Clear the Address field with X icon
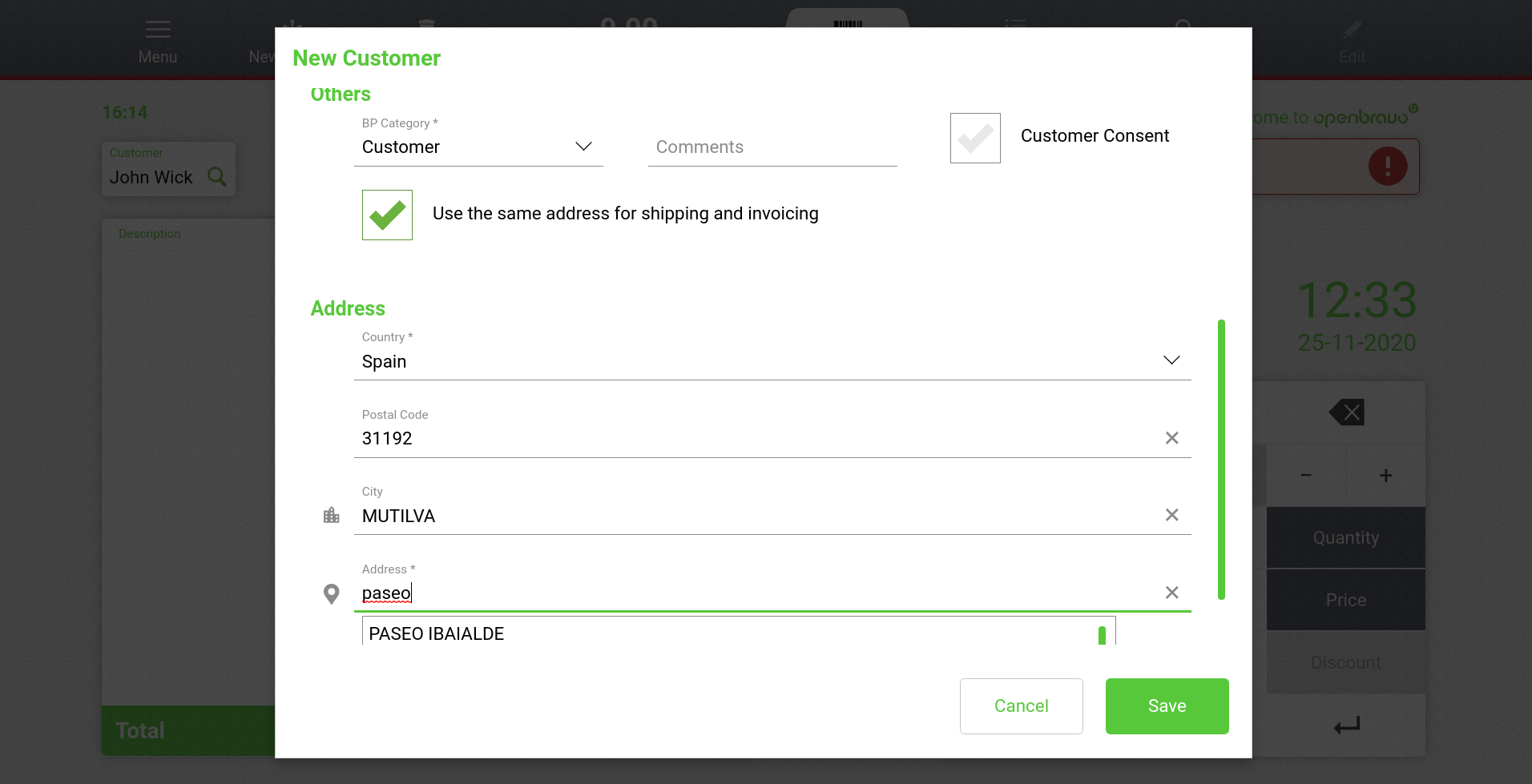 pos(1171,593)
